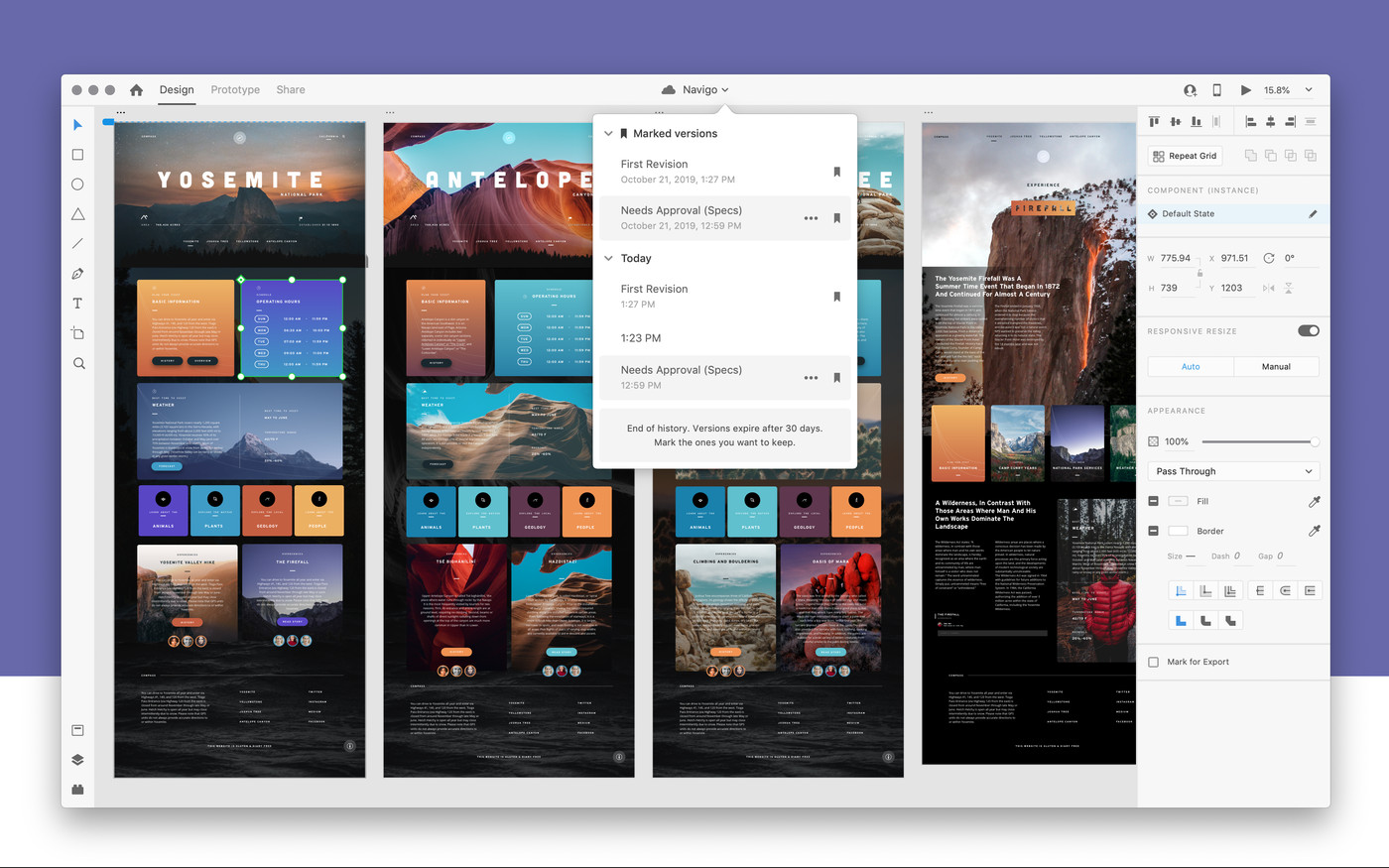Choose the butt cap stroke button
Screen dimensions: 1389x868
coord(1260,591)
